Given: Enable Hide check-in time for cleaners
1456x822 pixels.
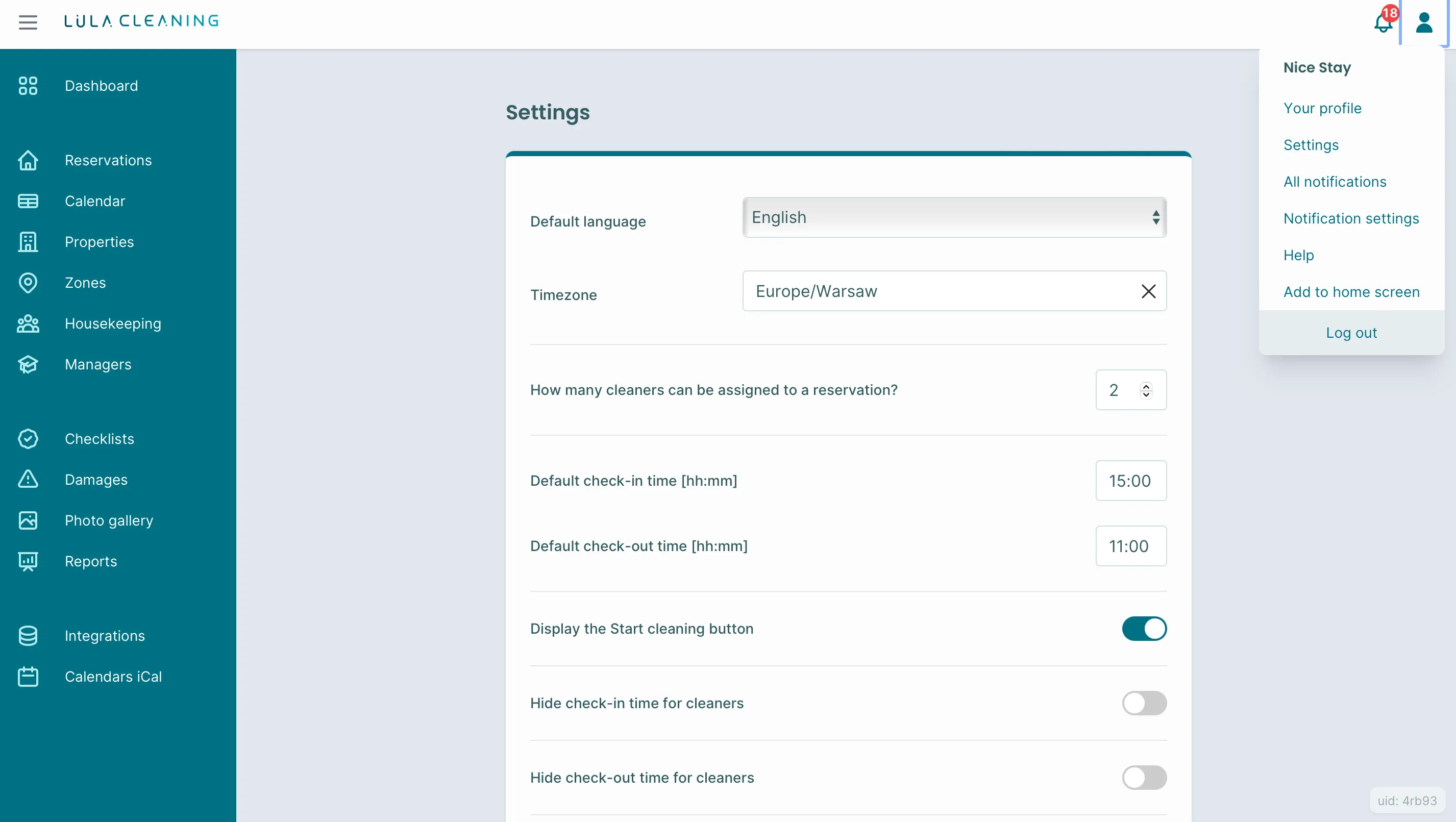Looking at the screenshot, I should coord(1144,703).
